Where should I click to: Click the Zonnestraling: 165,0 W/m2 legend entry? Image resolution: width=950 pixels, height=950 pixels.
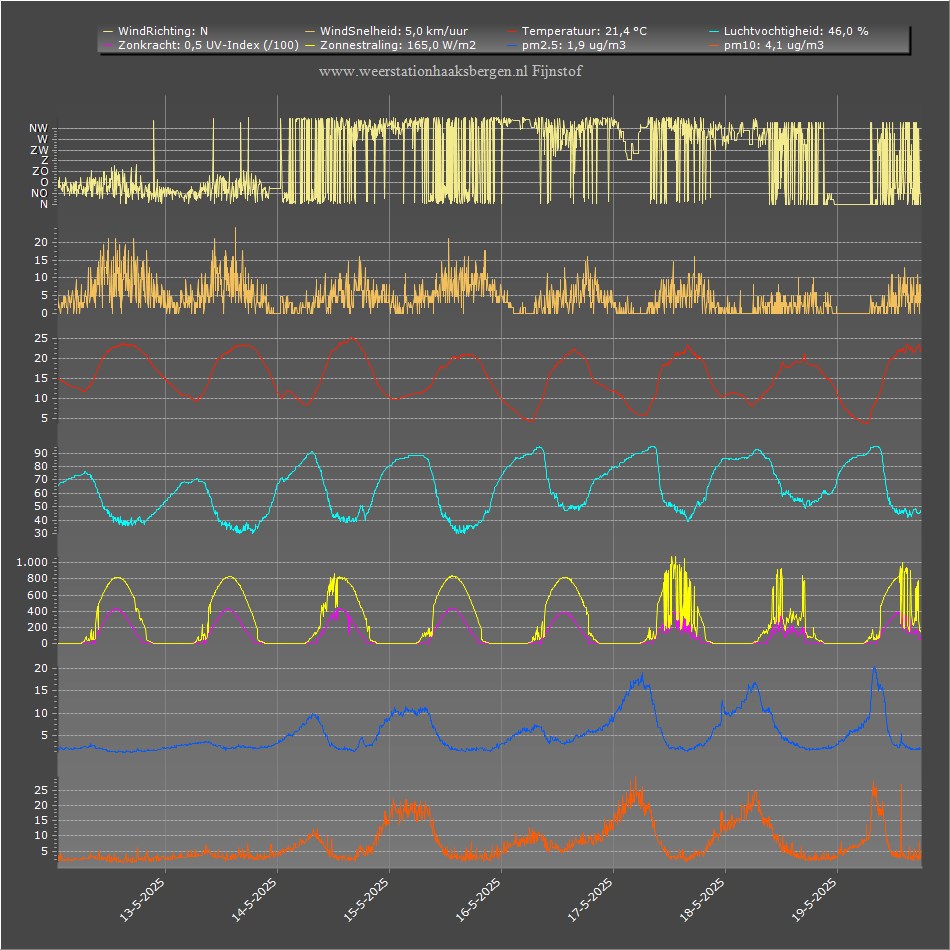391,45
